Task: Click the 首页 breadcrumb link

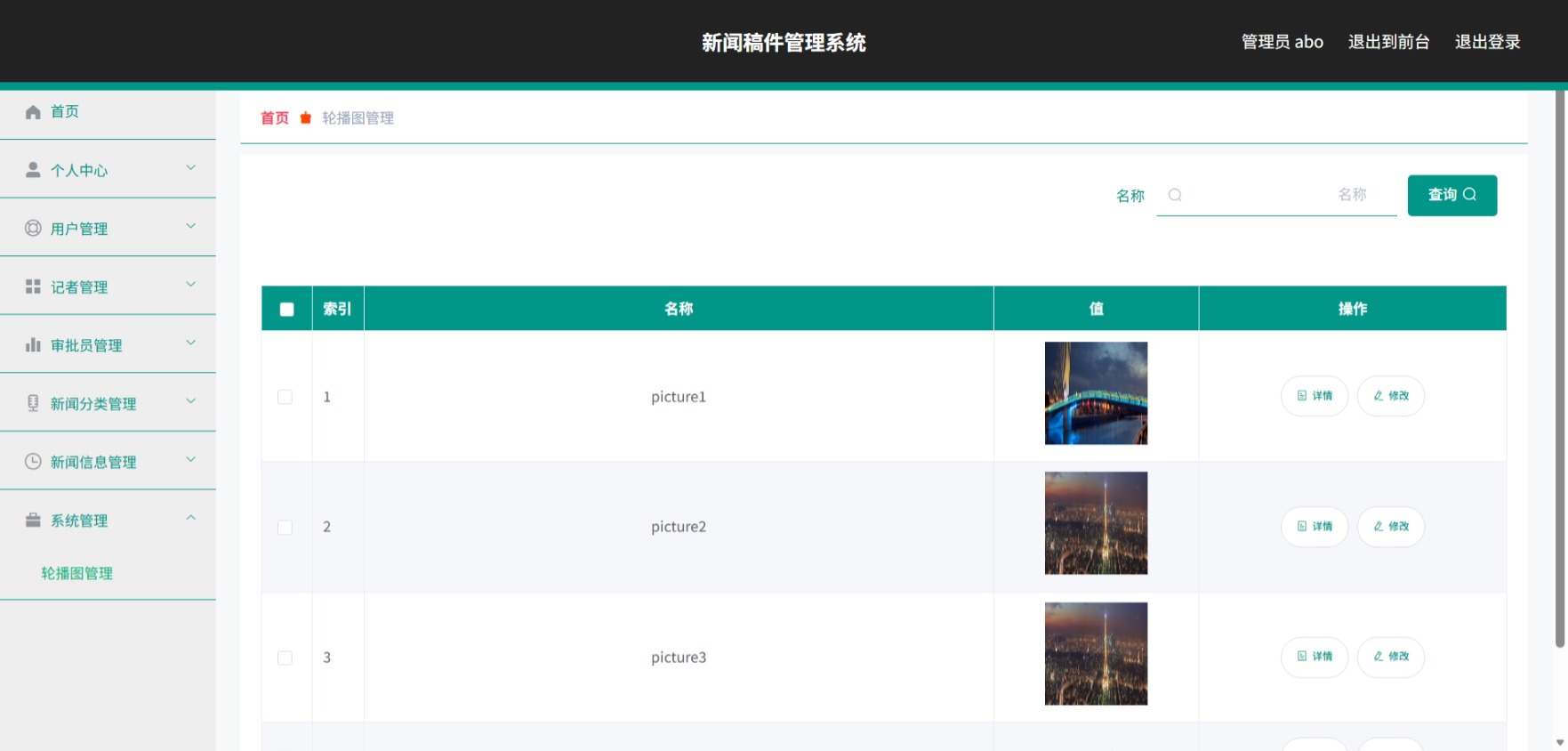Action: (275, 117)
